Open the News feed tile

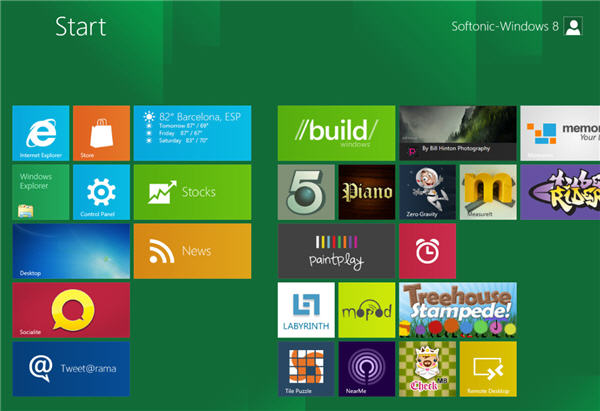[192, 251]
